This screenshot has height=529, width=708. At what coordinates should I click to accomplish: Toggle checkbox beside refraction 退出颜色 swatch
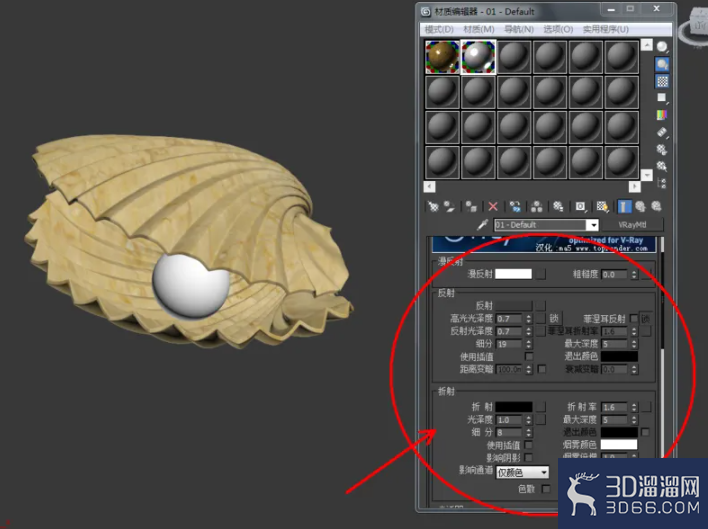(x=645, y=432)
